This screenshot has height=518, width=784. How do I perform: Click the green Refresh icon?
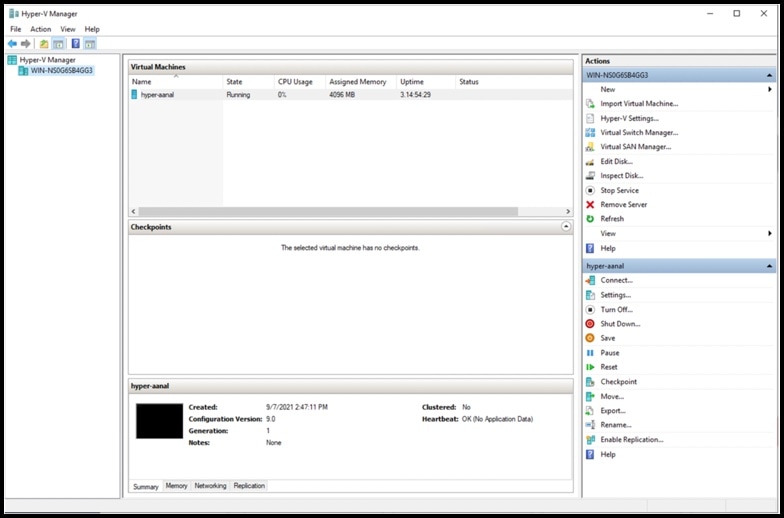[x=590, y=218]
